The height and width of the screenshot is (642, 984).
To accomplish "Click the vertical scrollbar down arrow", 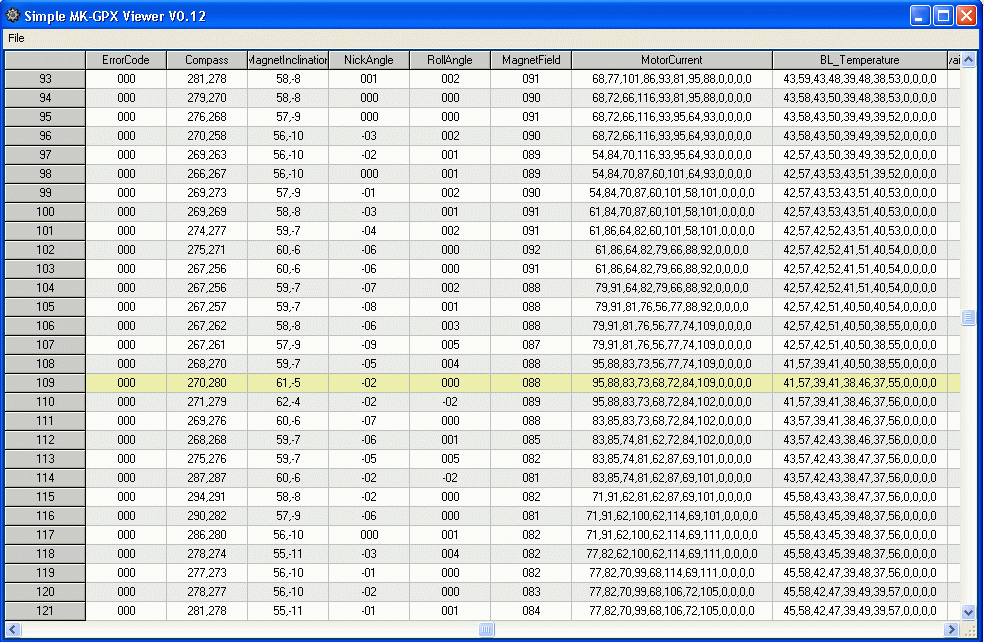I will click(x=968, y=612).
